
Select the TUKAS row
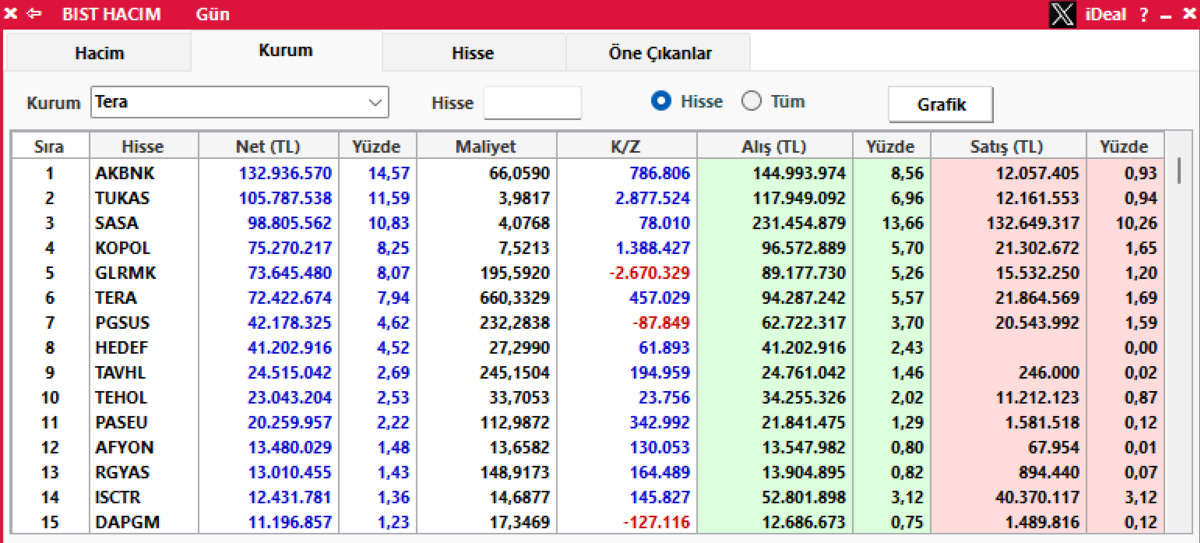click(588, 198)
